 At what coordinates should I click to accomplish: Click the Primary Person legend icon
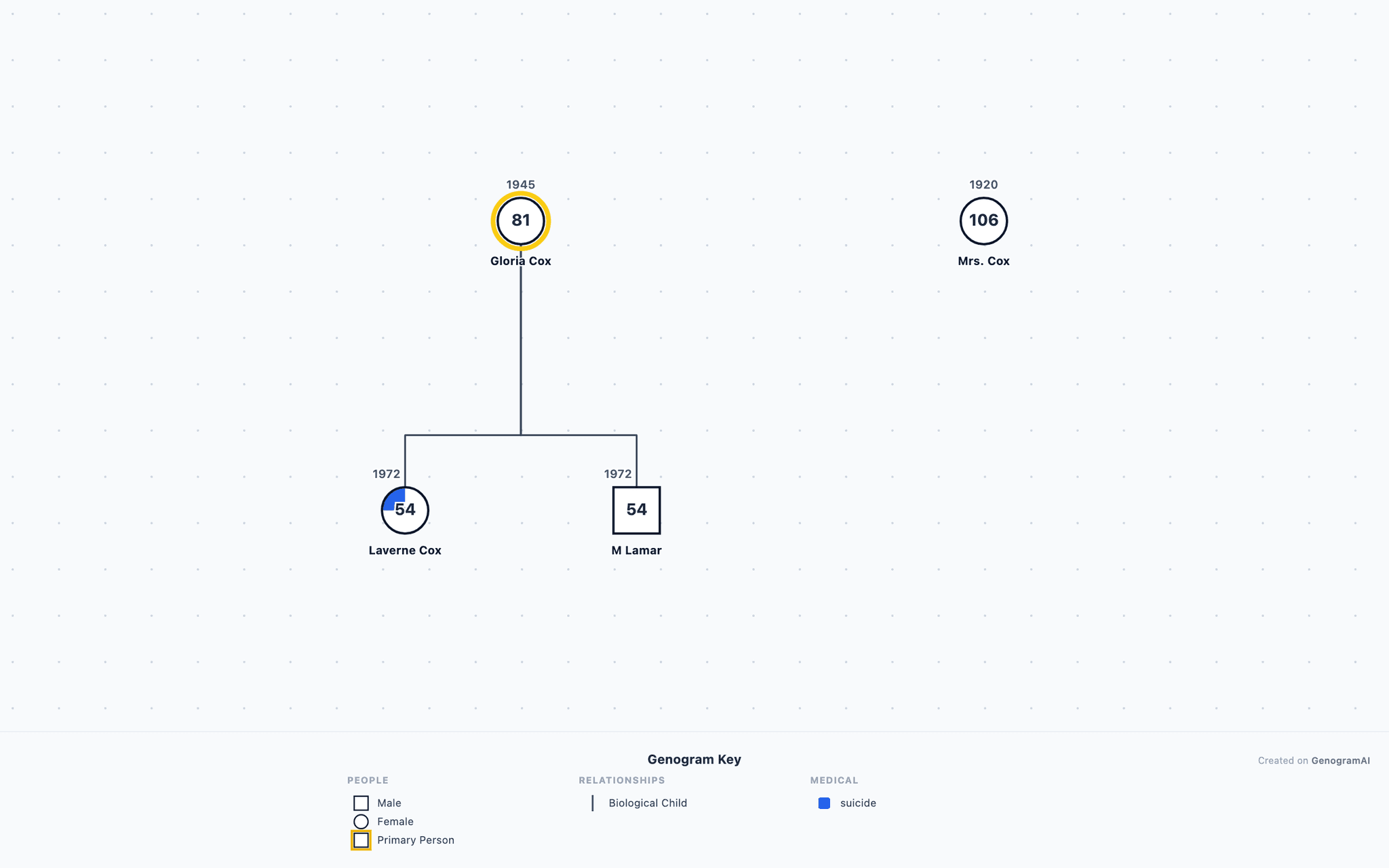click(361, 840)
